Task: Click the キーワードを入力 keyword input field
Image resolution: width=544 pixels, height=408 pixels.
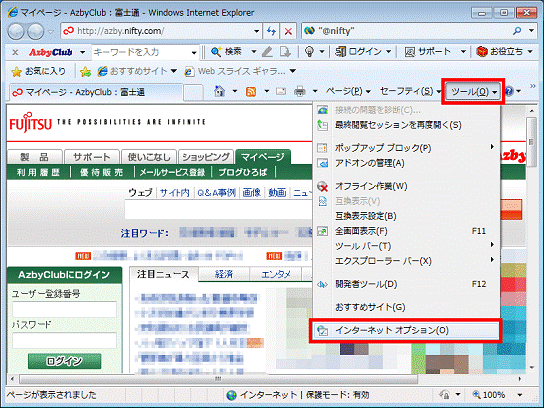Action: [141, 52]
